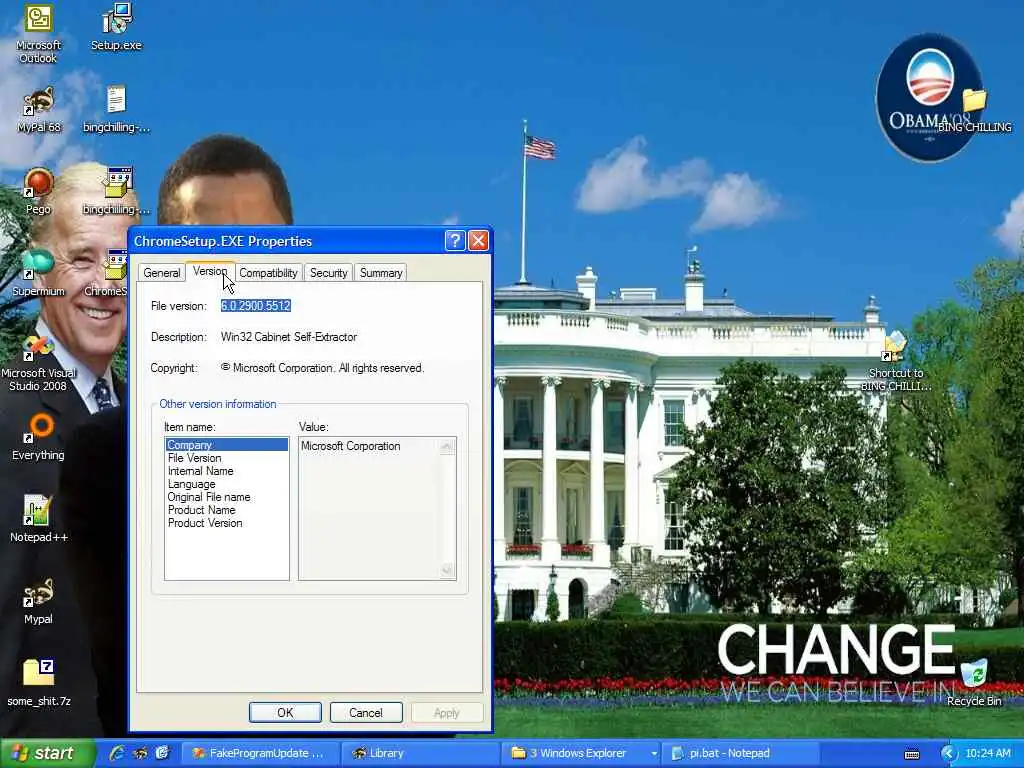1024x768 pixels.
Task: Select the bingchilling installer icon below the text file
Action: tap(116, 192)
